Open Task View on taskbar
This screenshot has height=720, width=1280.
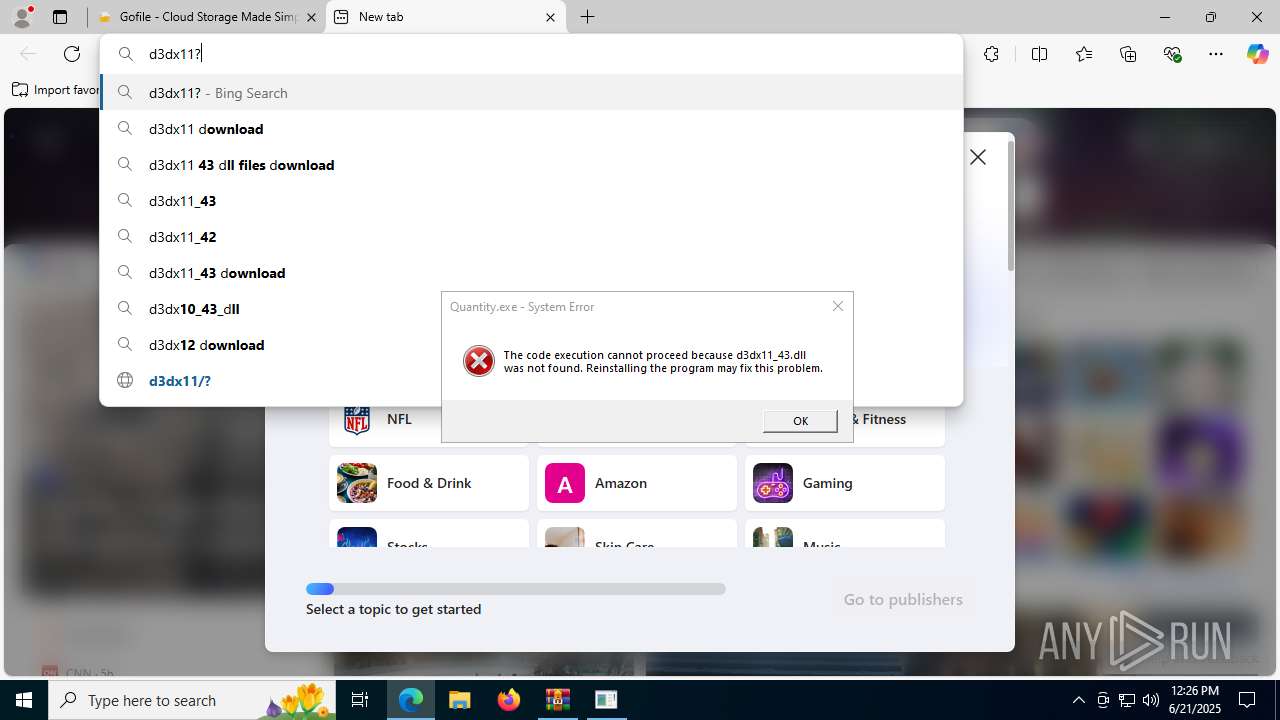coord(361,700)
